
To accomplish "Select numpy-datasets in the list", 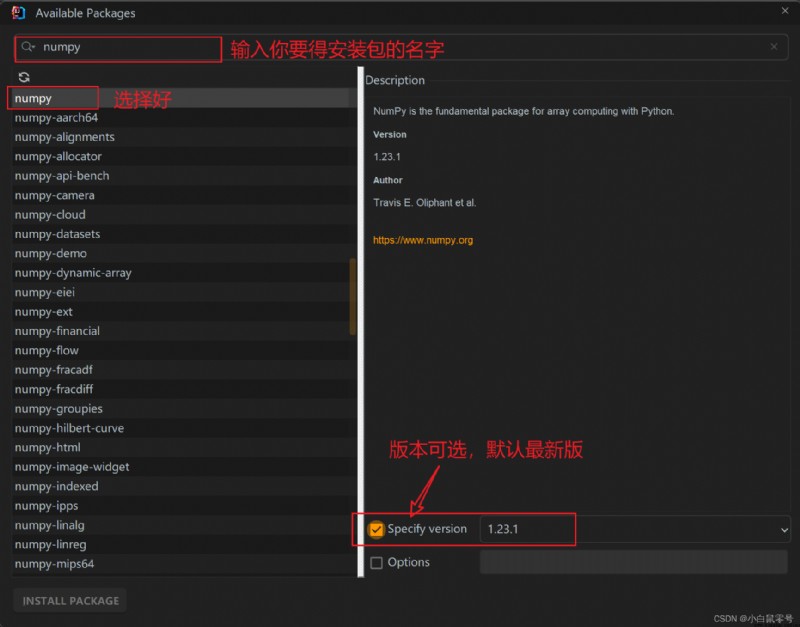I will pos(184,234).
